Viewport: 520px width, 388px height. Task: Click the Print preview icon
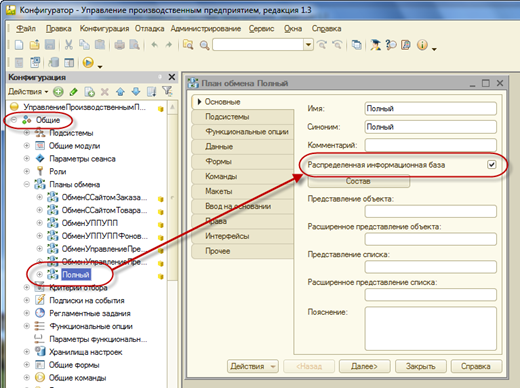point(135,45)
